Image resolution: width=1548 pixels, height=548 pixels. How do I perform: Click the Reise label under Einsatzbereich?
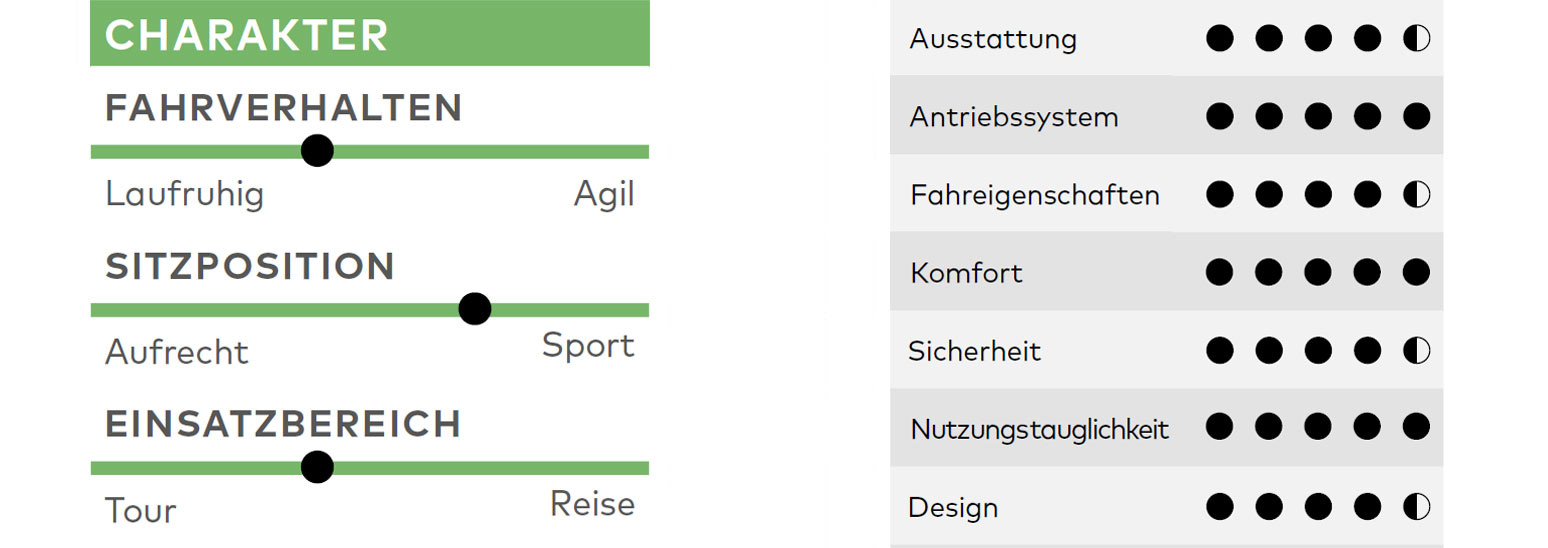pyautogui.click(x=592, y=504)
